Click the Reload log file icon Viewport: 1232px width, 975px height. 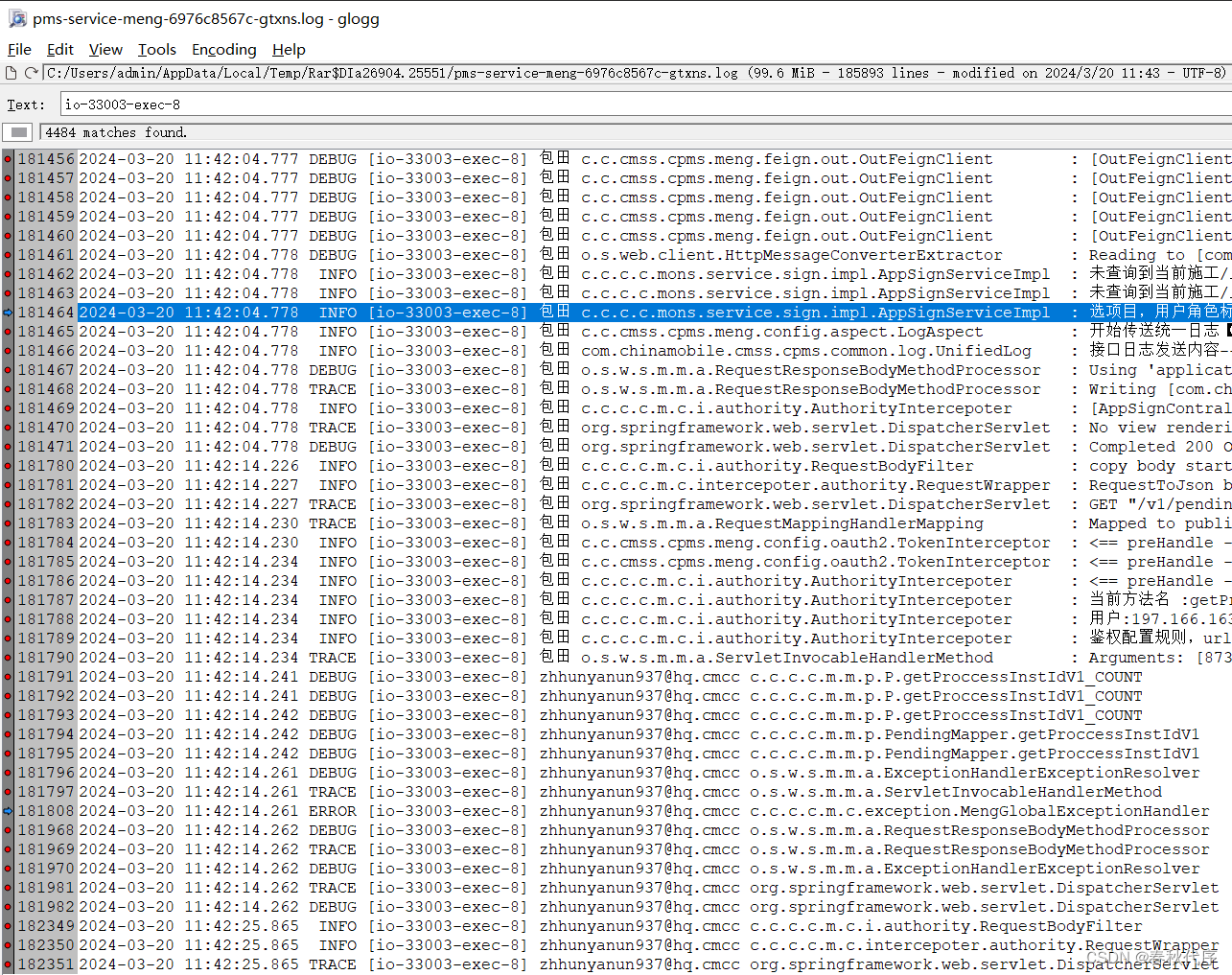click(33, 73)
